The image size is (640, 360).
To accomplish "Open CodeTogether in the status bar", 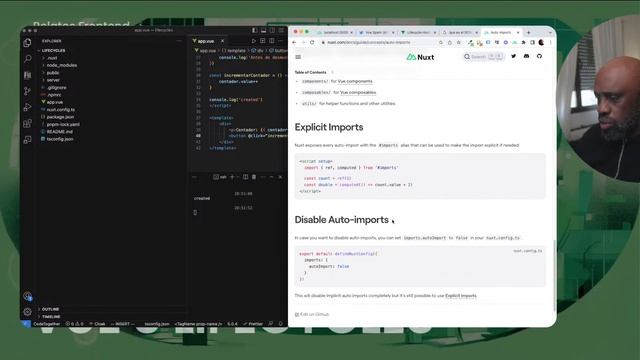I will [x=47, y=324].
